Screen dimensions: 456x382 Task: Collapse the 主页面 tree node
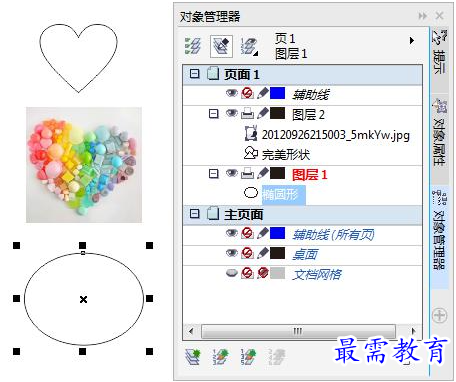pos(194,213)
